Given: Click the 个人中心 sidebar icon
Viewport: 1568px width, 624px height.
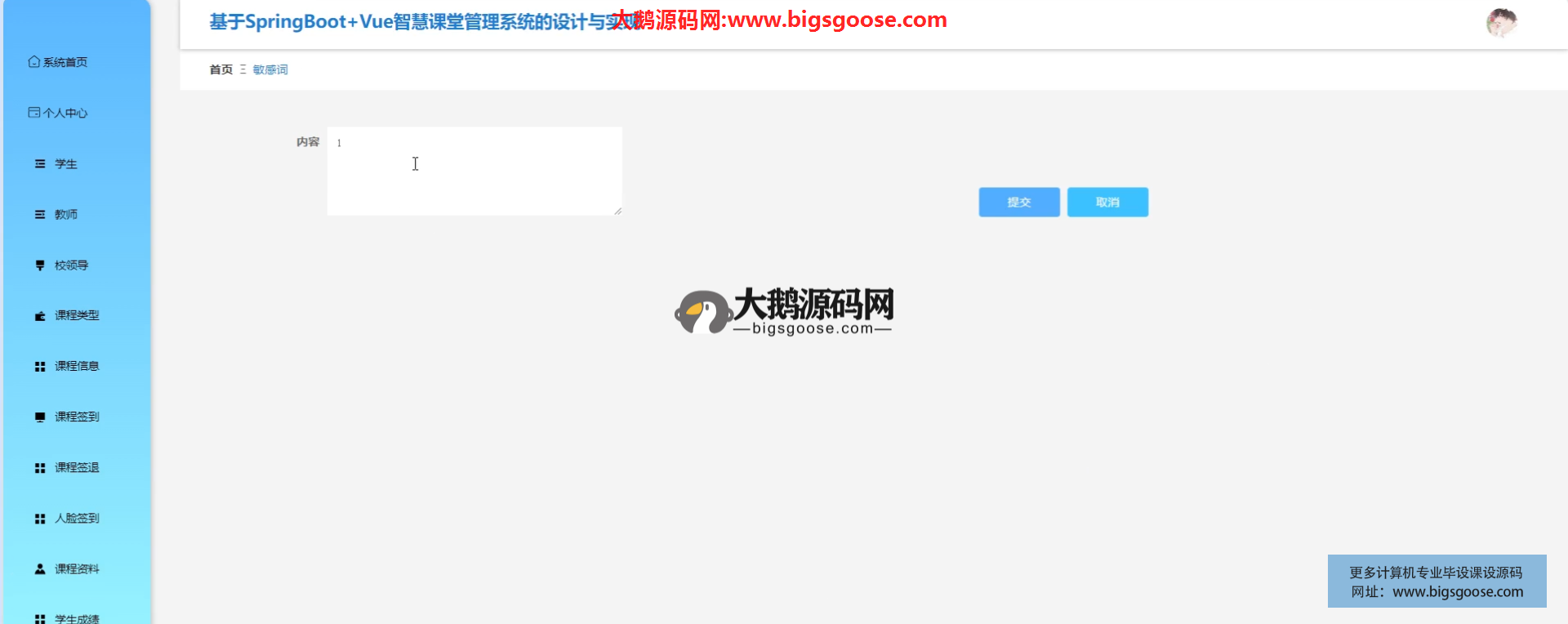Looking at the screenshot, I should 33,113.
